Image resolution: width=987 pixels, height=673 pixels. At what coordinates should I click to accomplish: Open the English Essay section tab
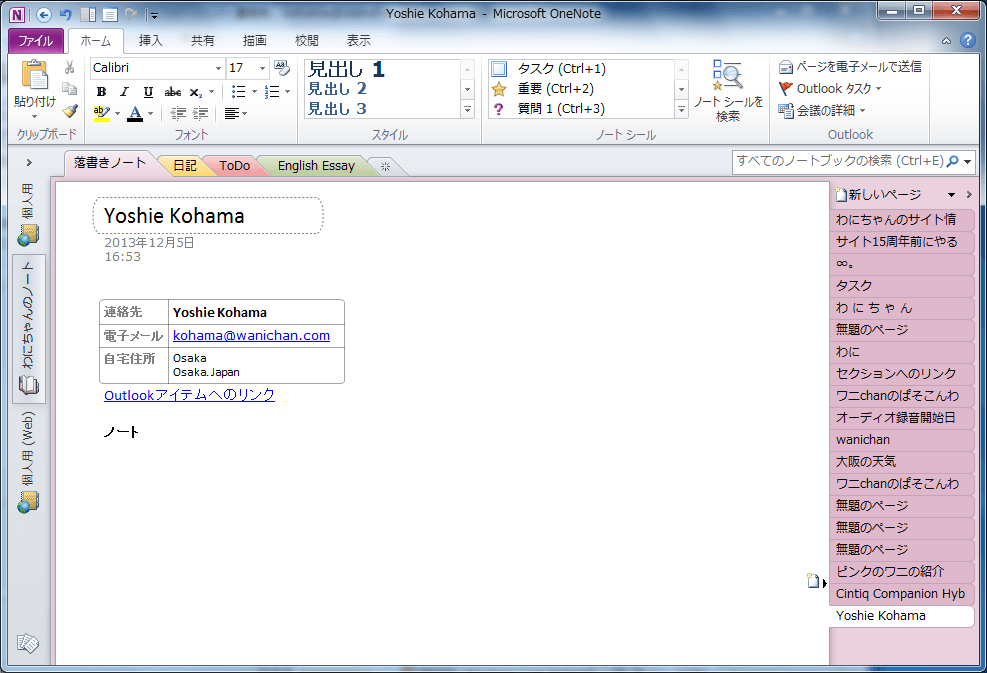[316, 166]
